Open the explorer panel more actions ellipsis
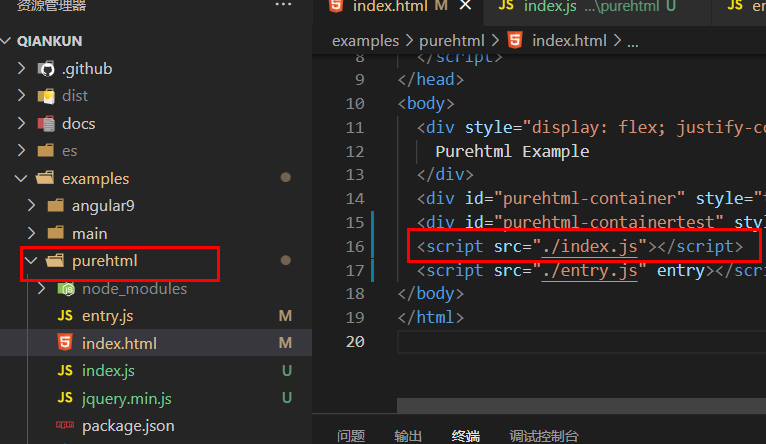Screen dimensions: 766x444 (283, 5)
